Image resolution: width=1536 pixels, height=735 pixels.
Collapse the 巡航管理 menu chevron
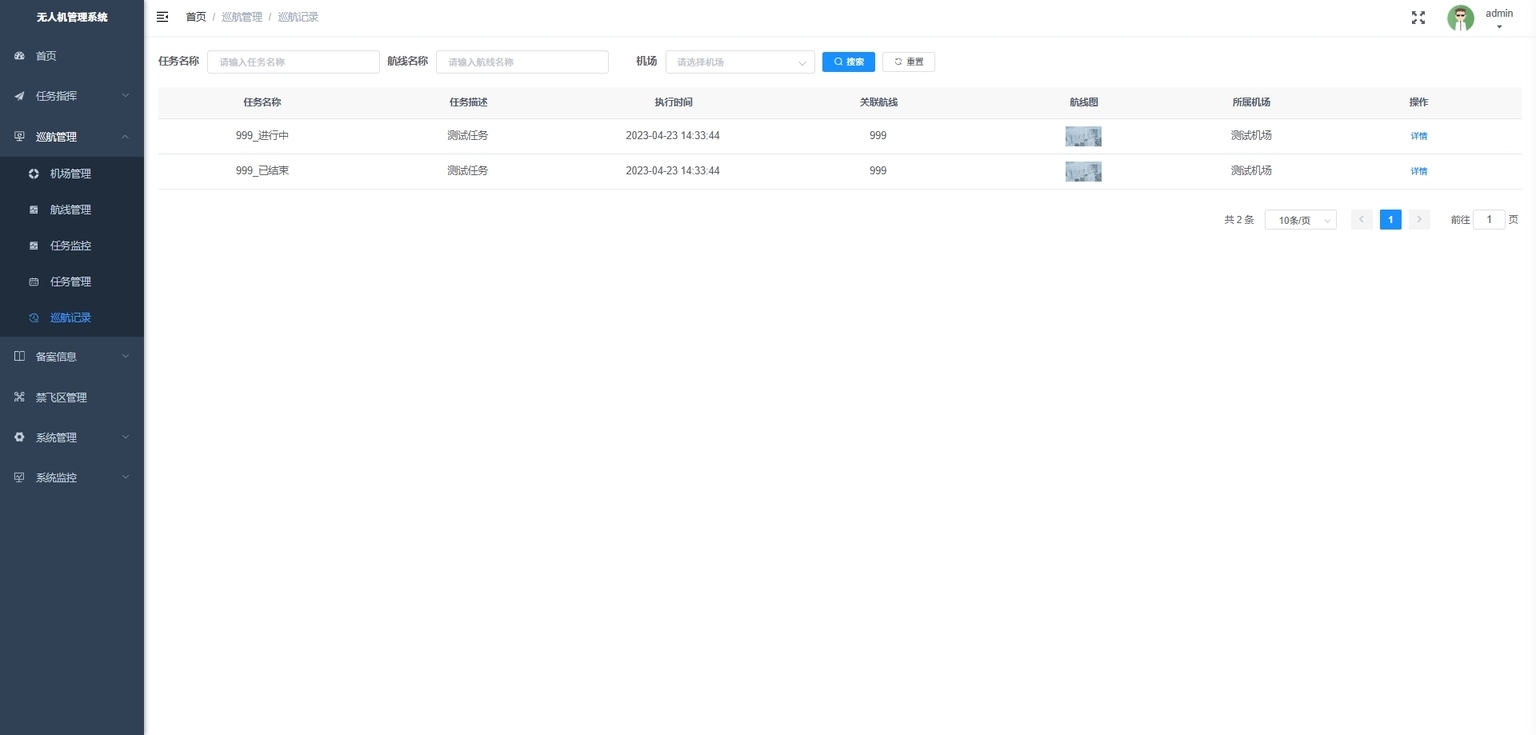125,137
